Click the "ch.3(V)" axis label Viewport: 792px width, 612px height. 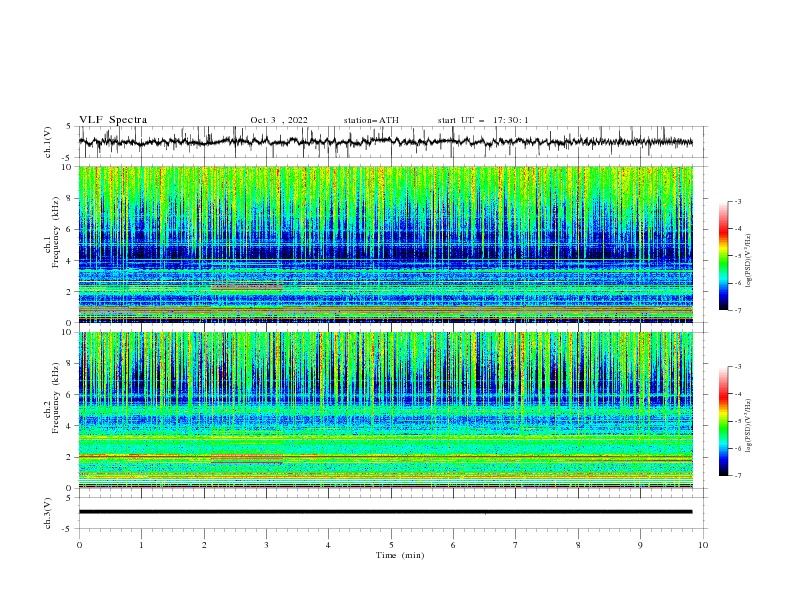click(x=47, y=513)
